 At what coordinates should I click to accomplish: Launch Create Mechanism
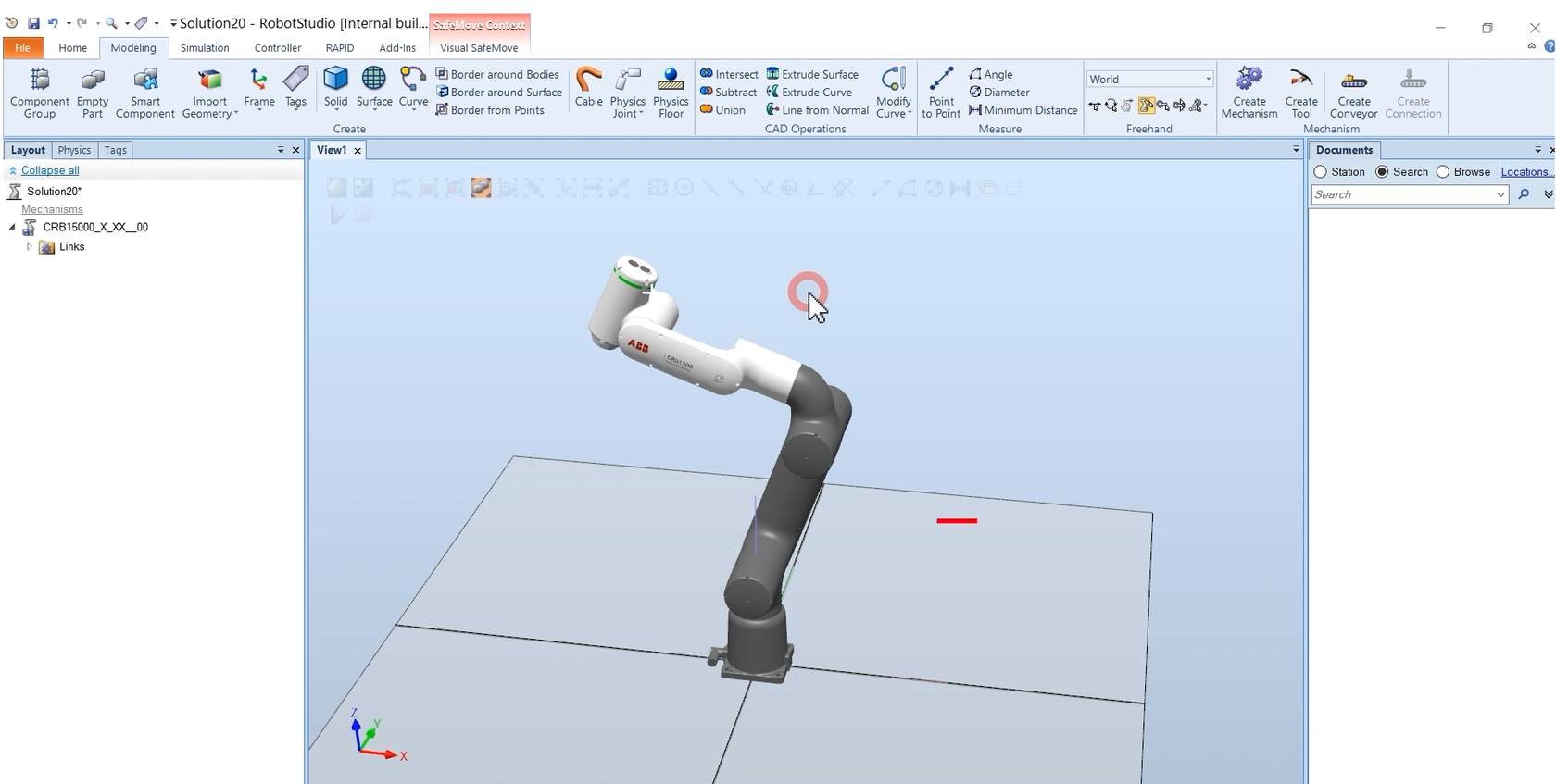click(x=1249, y=93)
